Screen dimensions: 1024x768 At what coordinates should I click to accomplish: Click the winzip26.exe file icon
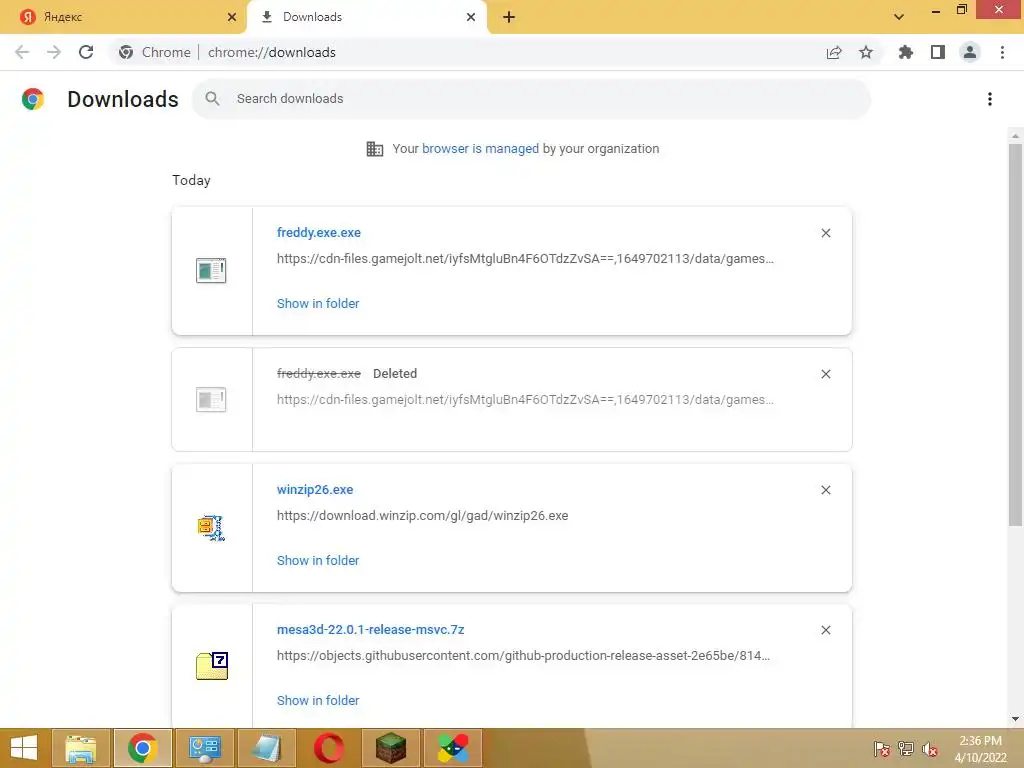coord(212,528)
